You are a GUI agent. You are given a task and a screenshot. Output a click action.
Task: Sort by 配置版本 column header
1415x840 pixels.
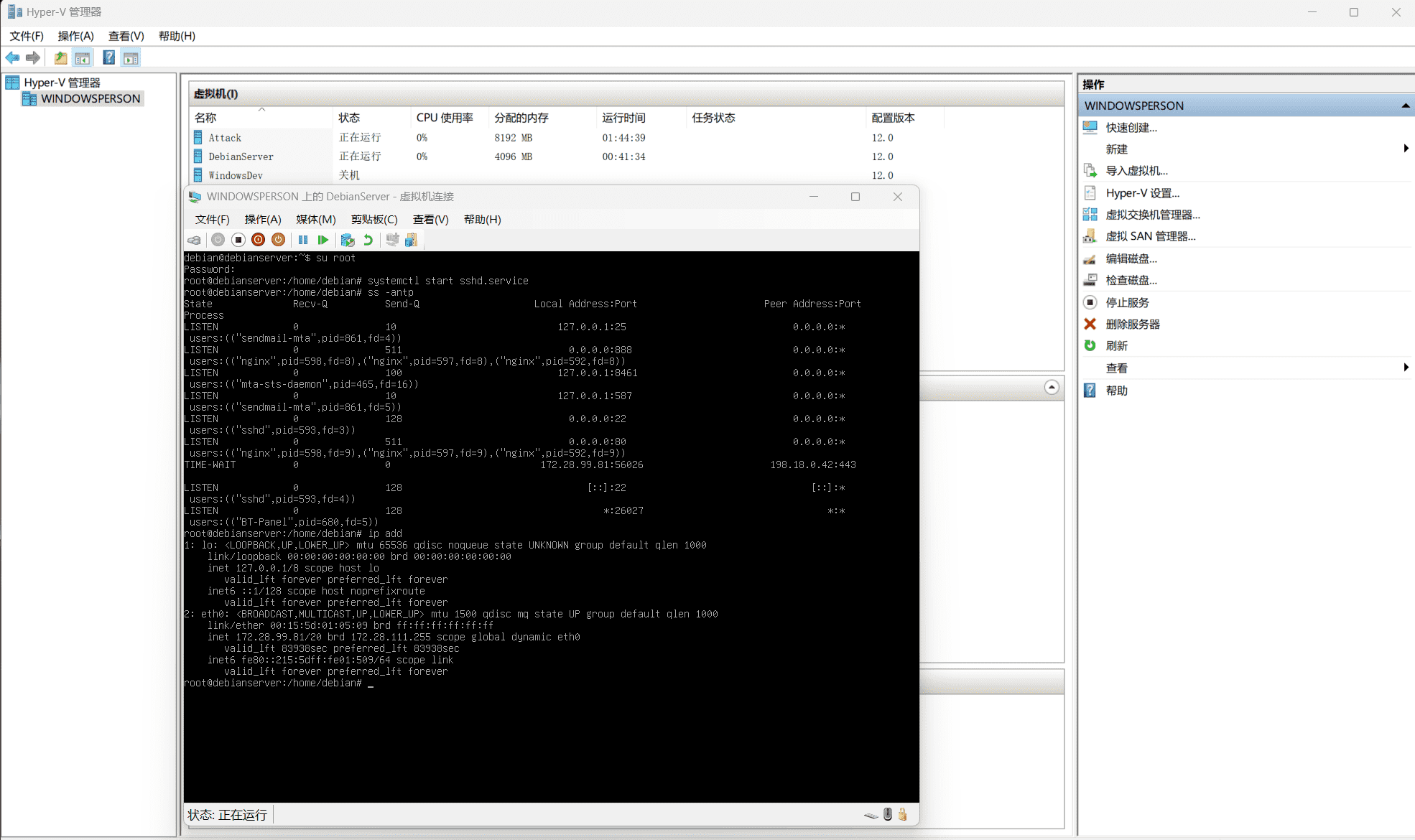point(905,118)
